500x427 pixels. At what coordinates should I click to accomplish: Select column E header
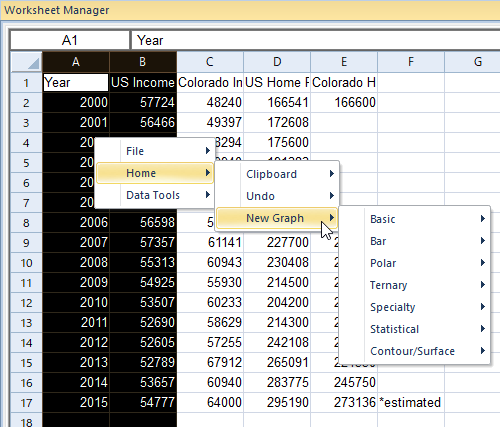(x=344, y=62)
